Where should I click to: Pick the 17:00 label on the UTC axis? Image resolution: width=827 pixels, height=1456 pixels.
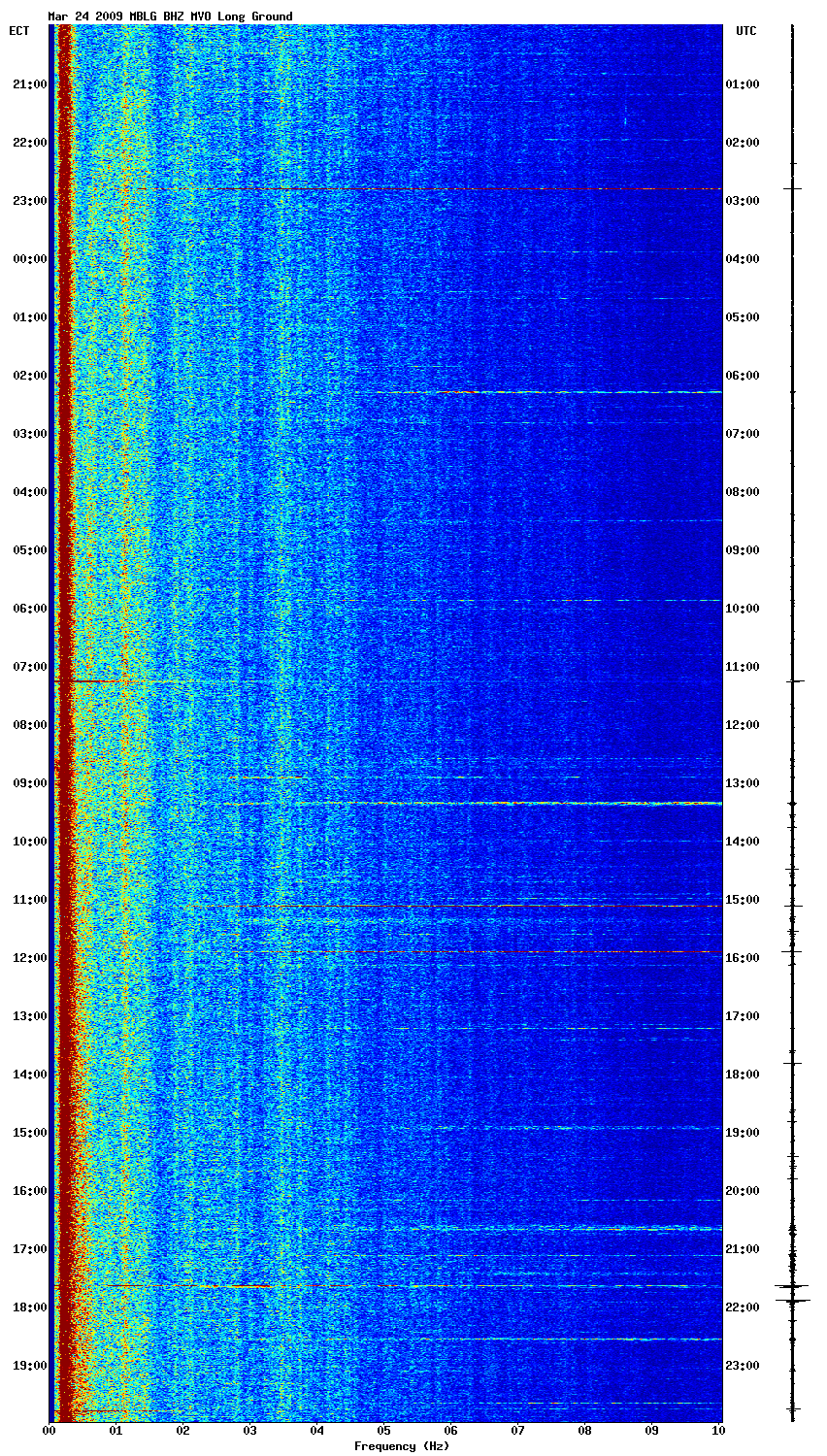pos(743,1016)
